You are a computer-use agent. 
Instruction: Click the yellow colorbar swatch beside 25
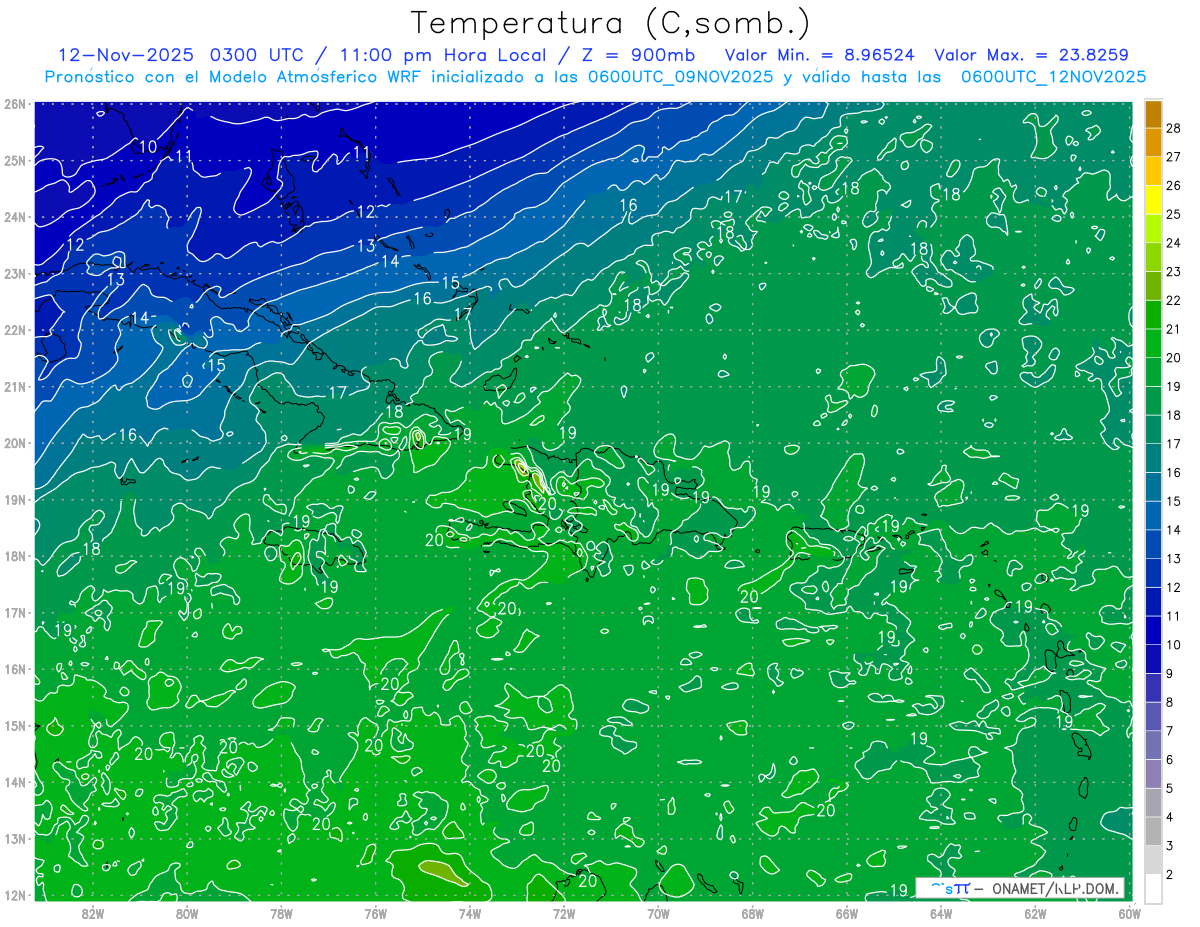tap(1153, 200)
